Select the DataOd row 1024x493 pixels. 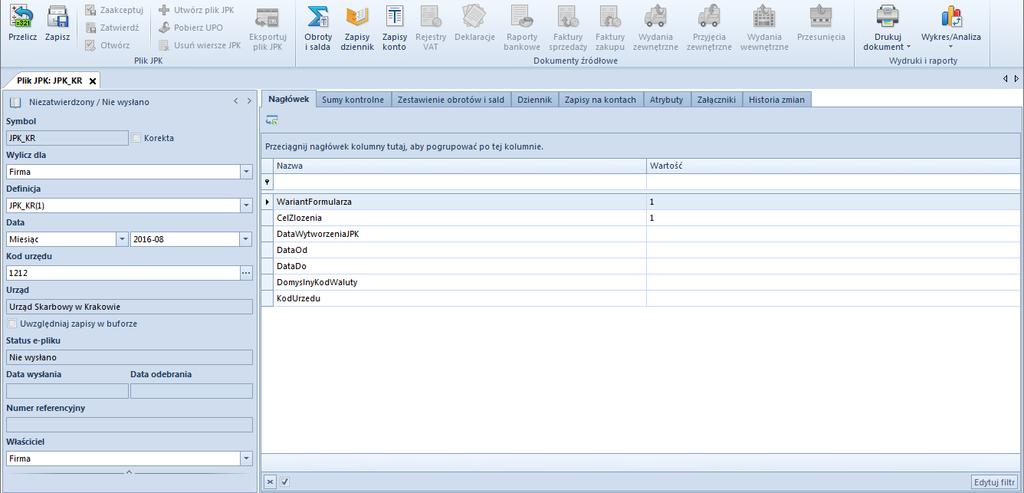tap(641, 250)
